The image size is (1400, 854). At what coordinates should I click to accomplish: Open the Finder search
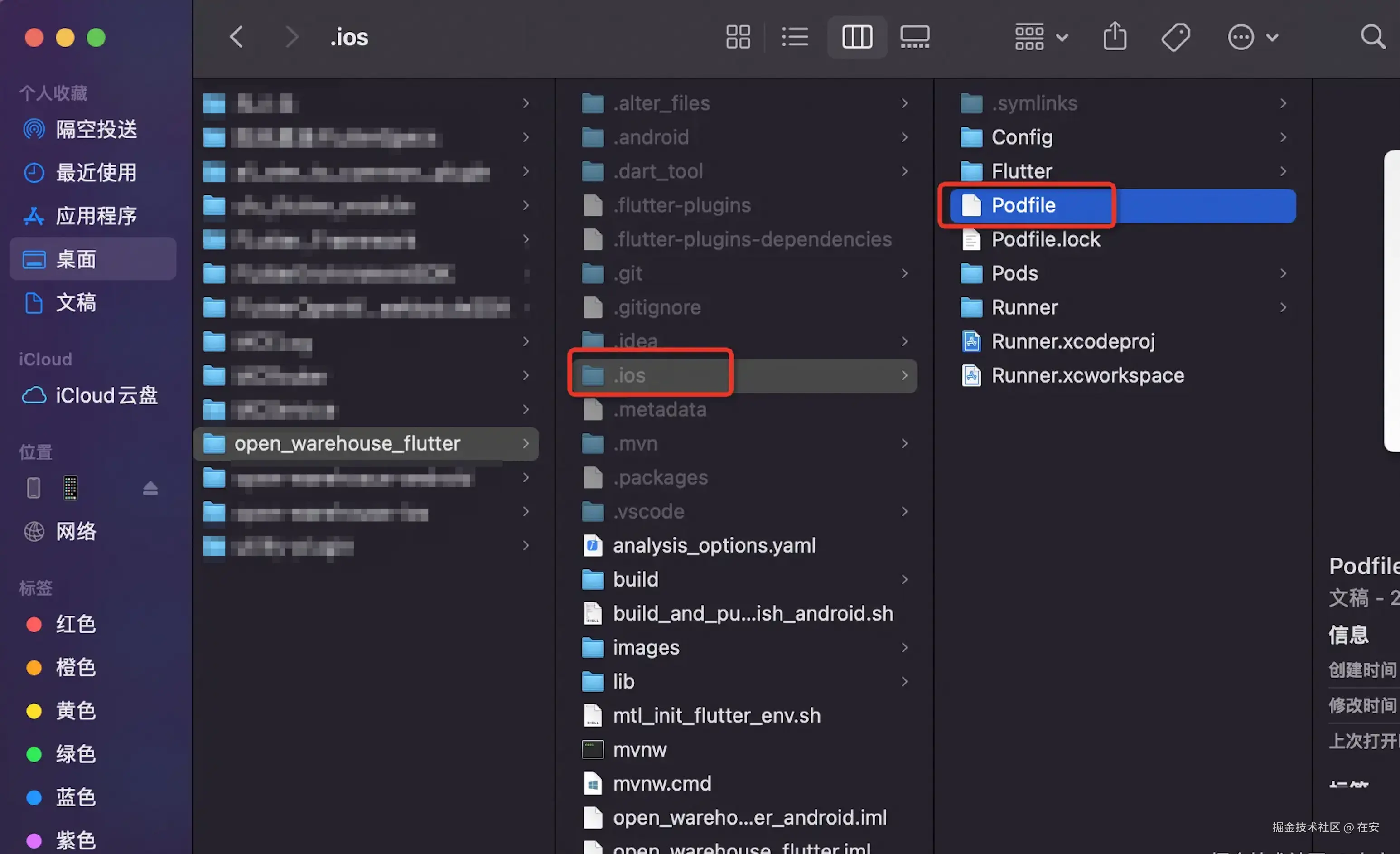point(1372,37)
